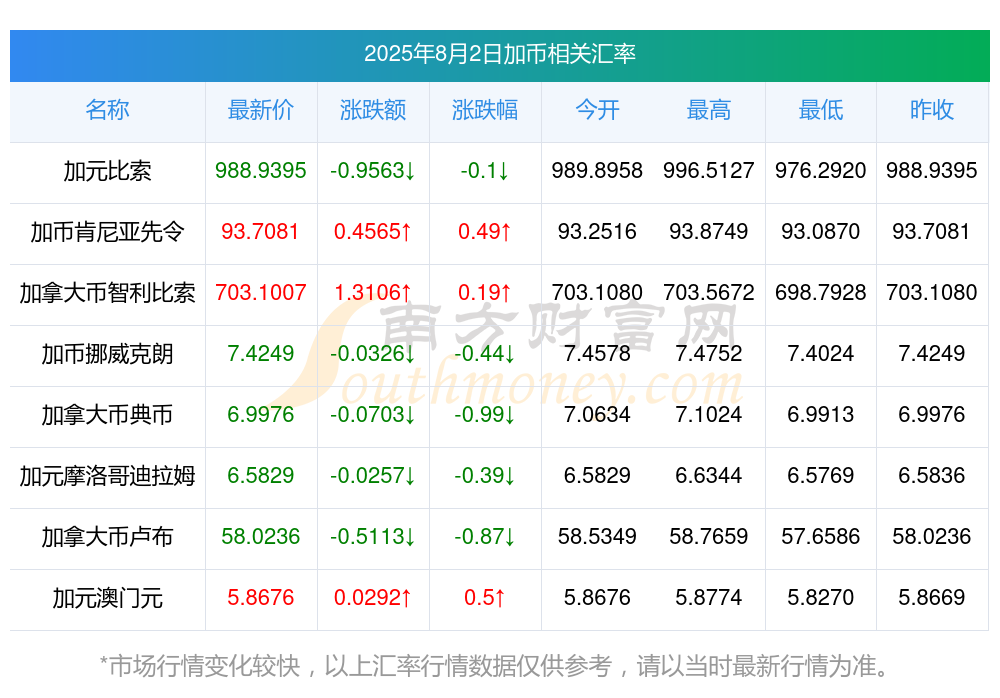Click the low value 93.0870
1000x698 pixels.
click(821, 232)
